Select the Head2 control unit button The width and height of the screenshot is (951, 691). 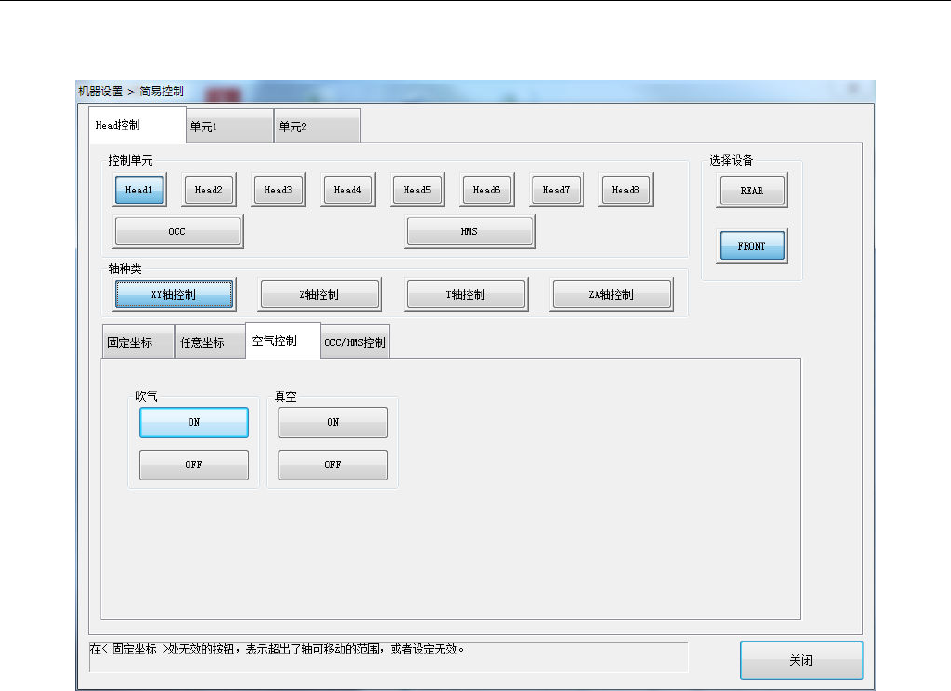(x=209, y=190)
